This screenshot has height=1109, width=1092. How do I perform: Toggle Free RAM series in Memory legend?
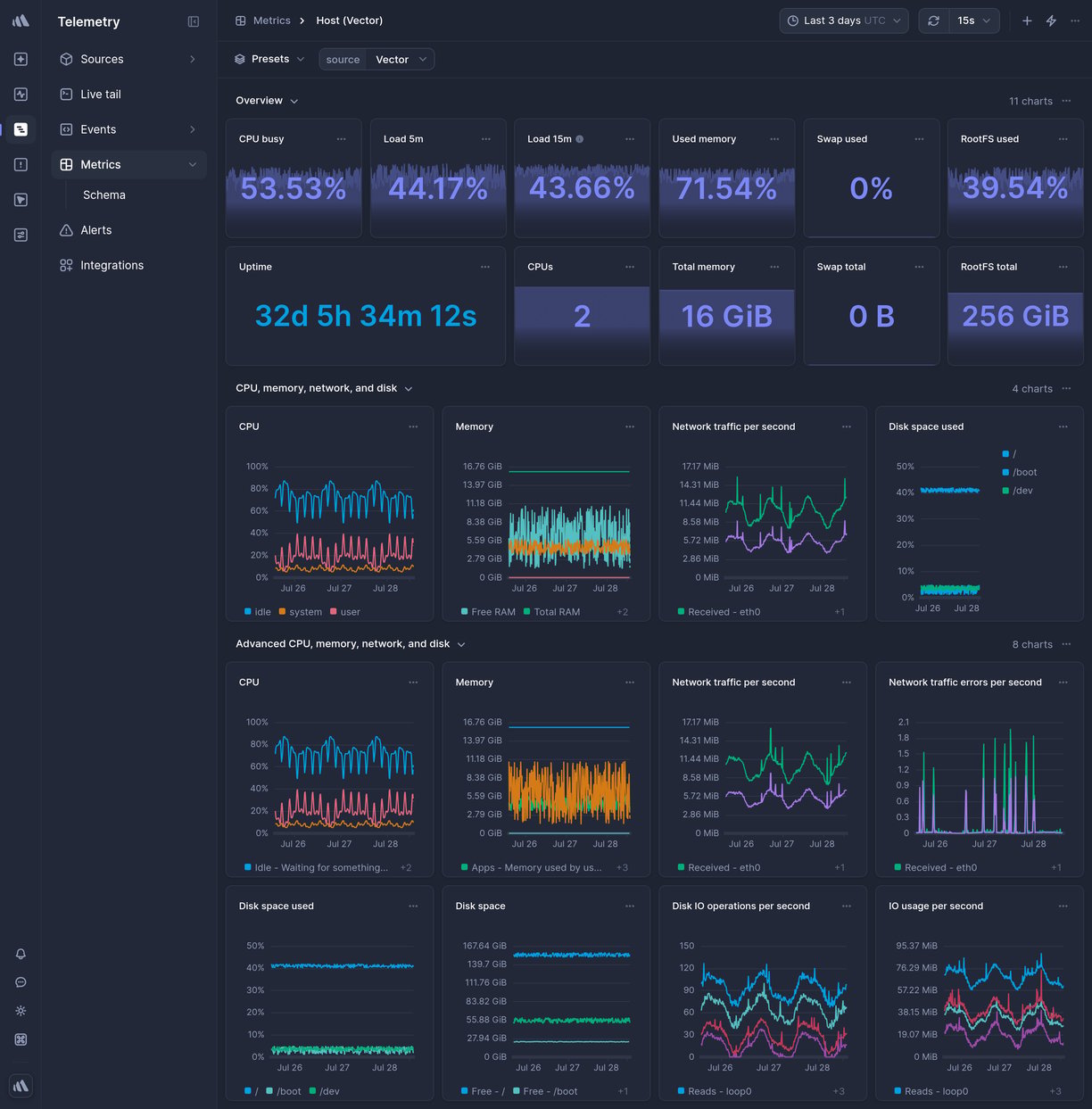[488, 612]
